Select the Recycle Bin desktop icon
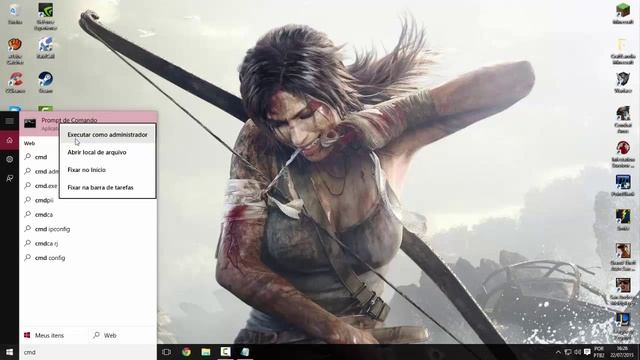 [15, 14]
